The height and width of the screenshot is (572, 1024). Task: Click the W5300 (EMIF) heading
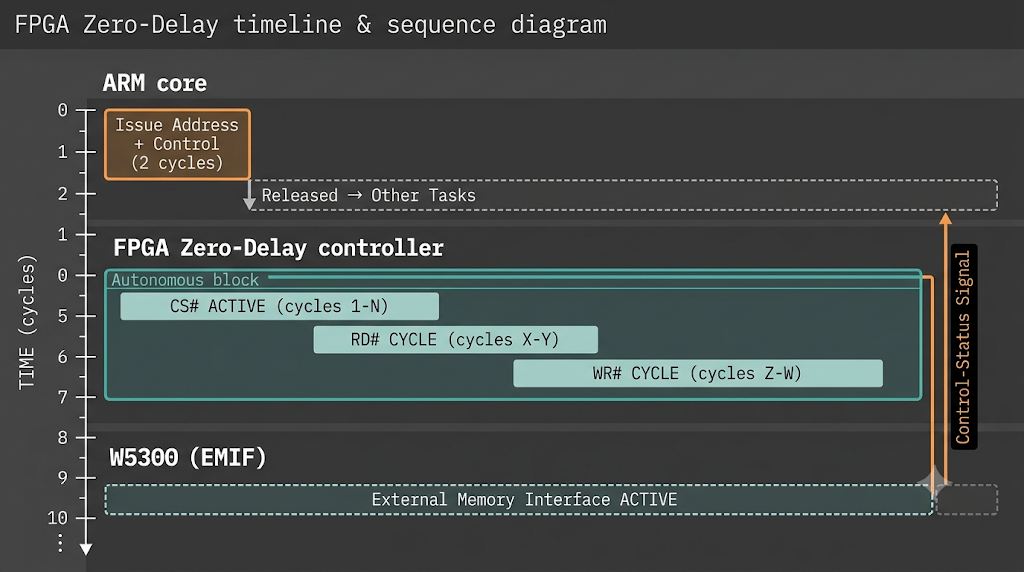point(188,457)
